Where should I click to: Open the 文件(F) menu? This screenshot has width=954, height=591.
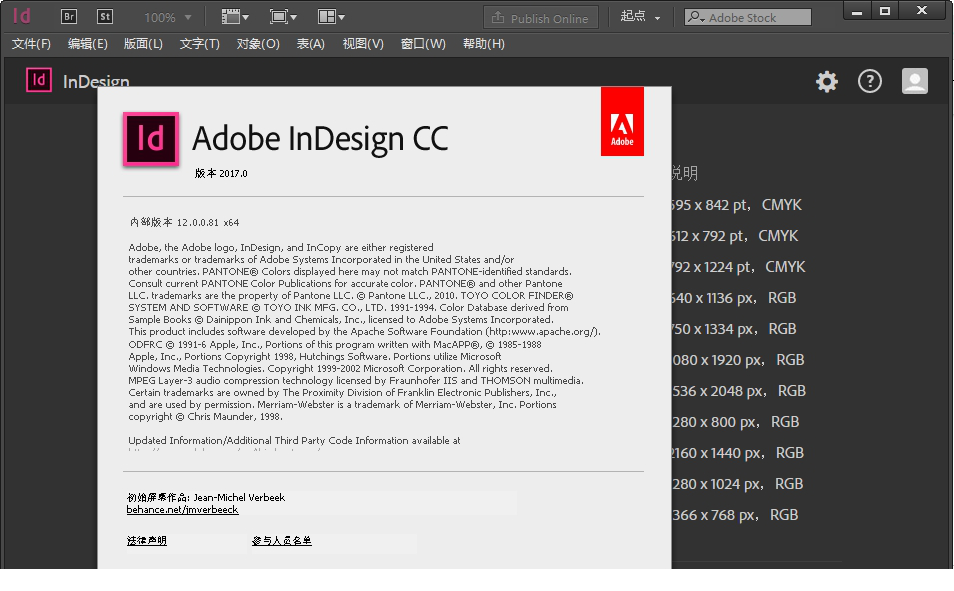point(31,44)
